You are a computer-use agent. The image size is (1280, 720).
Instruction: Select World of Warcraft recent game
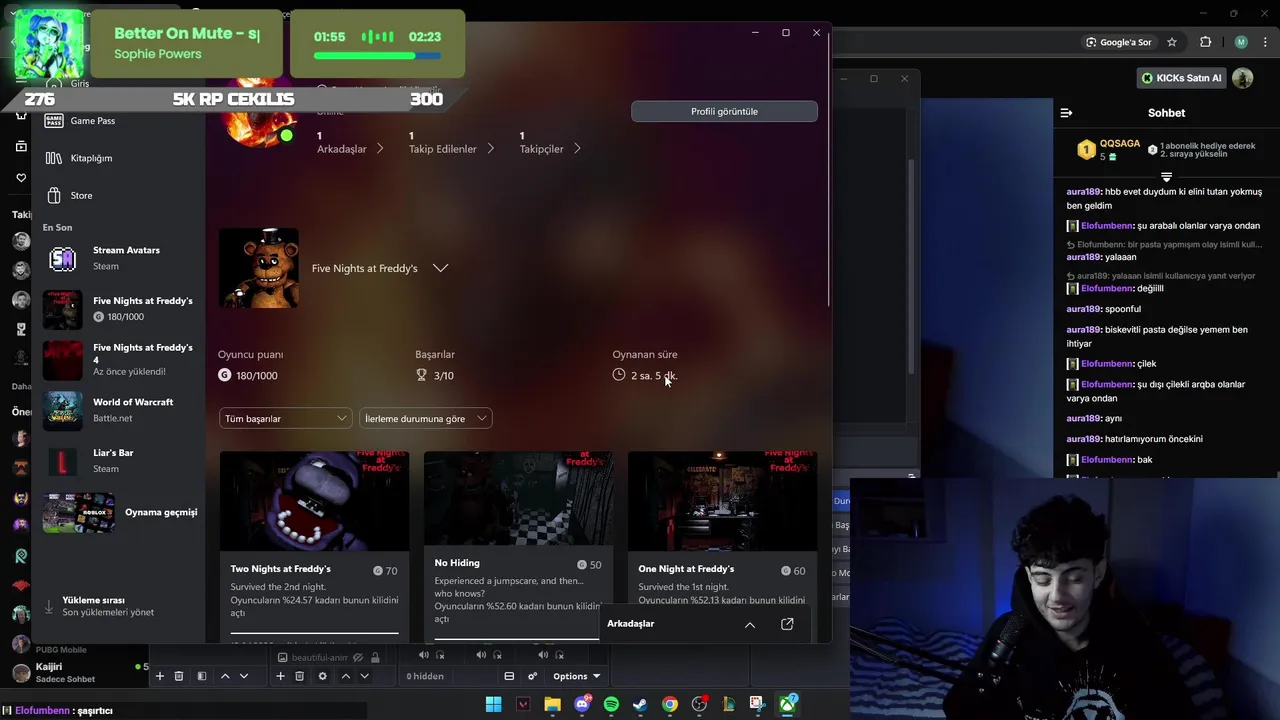[120, 409]
